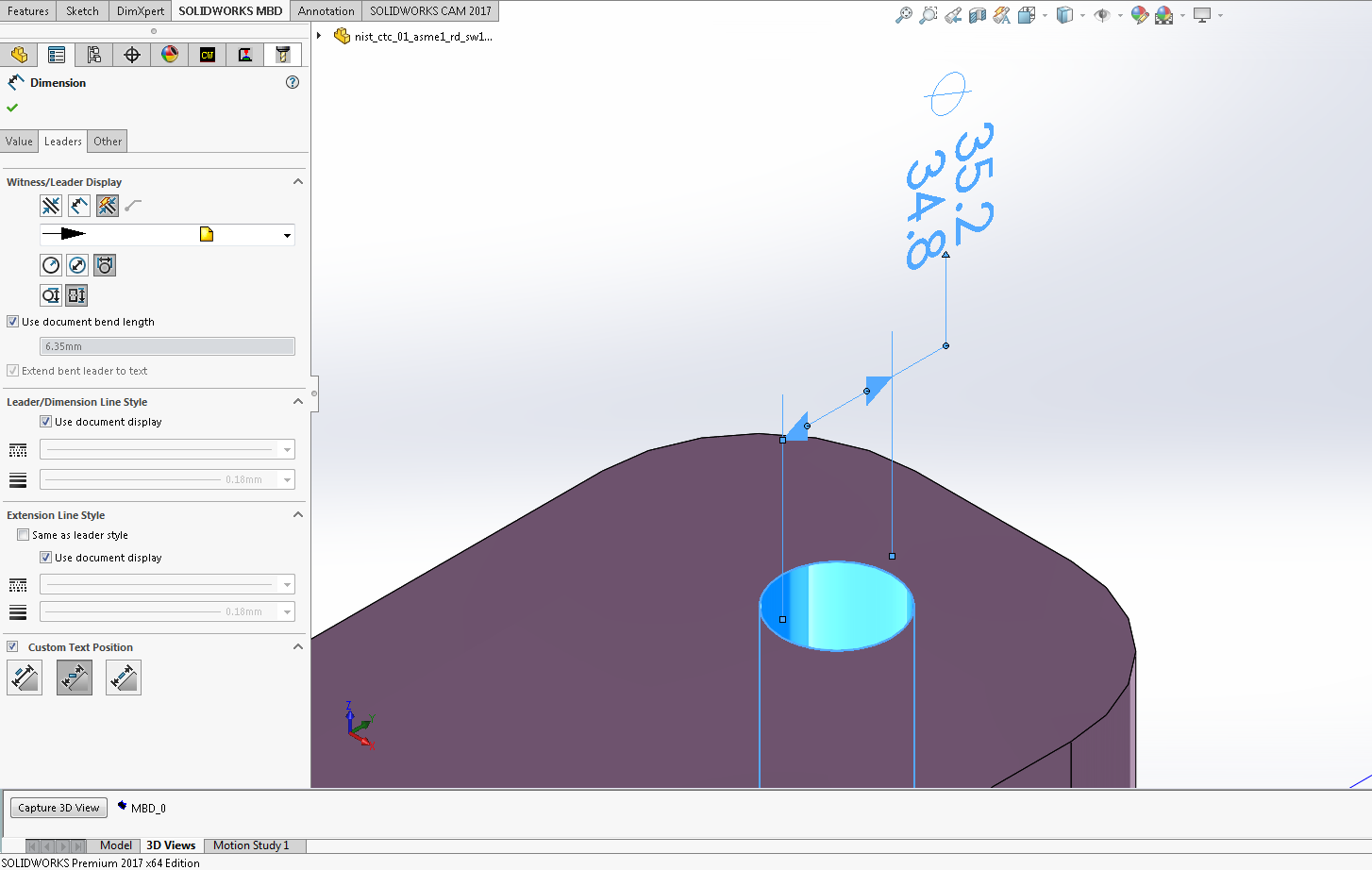Viewport: 1372px width, 870px height.
Task: Disable the Custom Text Position checkbox
Action: tap(12, 646)
